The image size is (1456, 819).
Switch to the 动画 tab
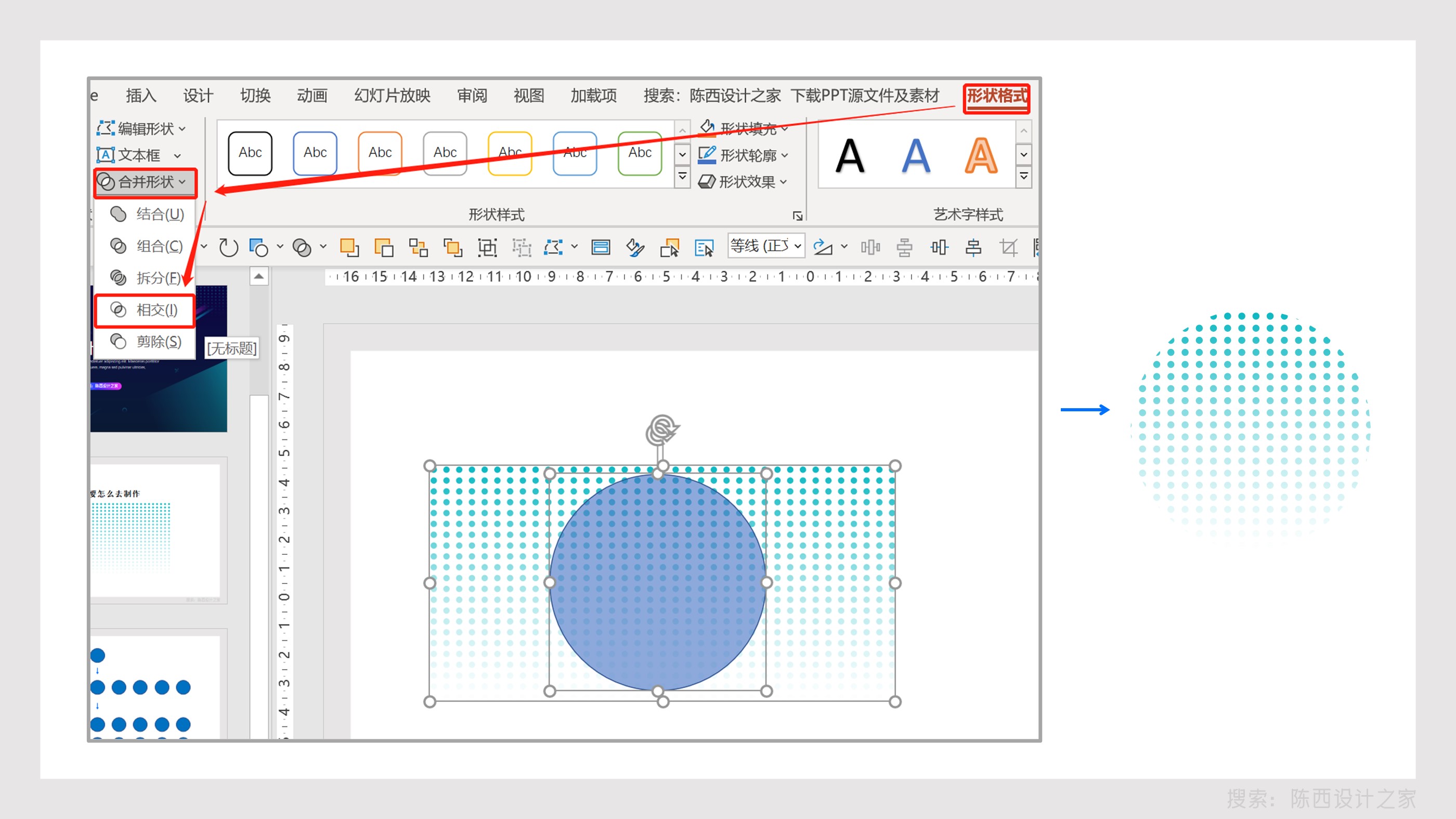click(312, 96)
